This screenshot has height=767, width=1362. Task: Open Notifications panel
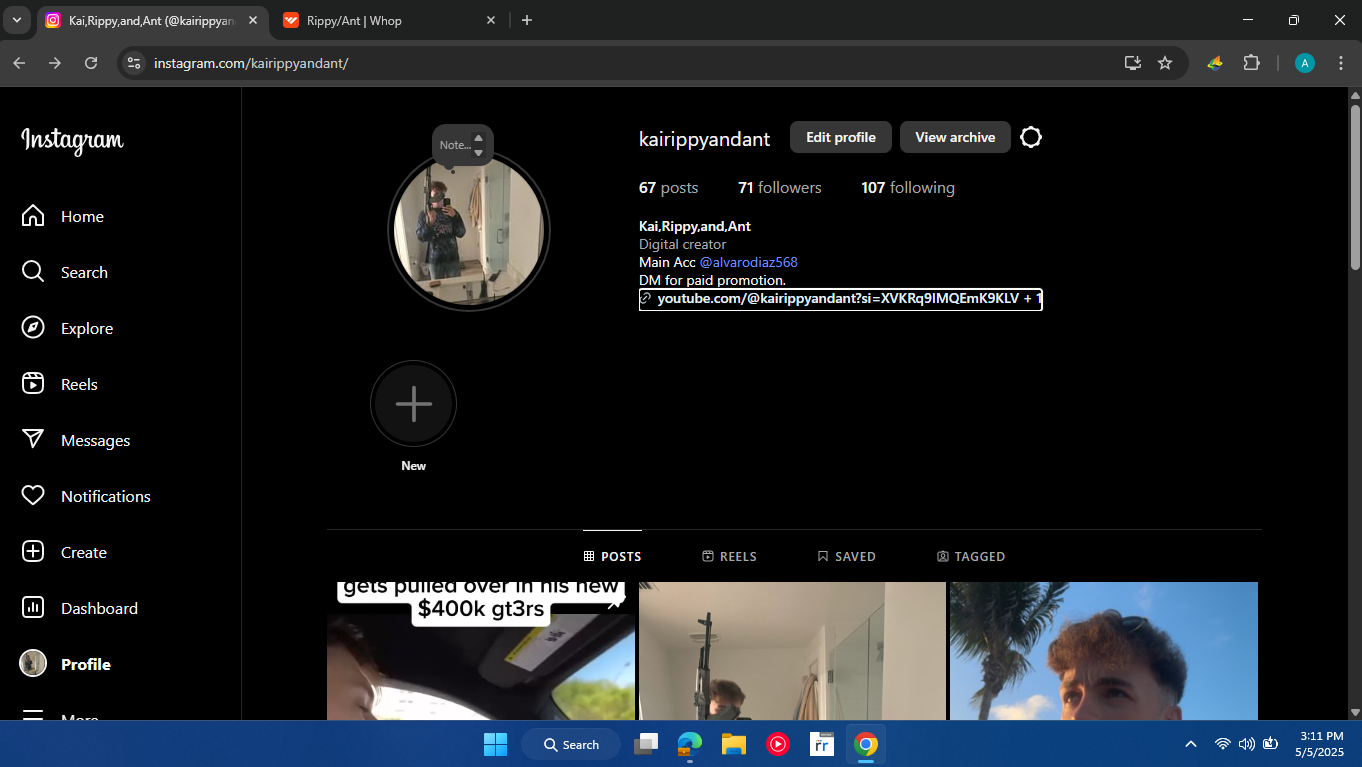(x=86, y=496)
